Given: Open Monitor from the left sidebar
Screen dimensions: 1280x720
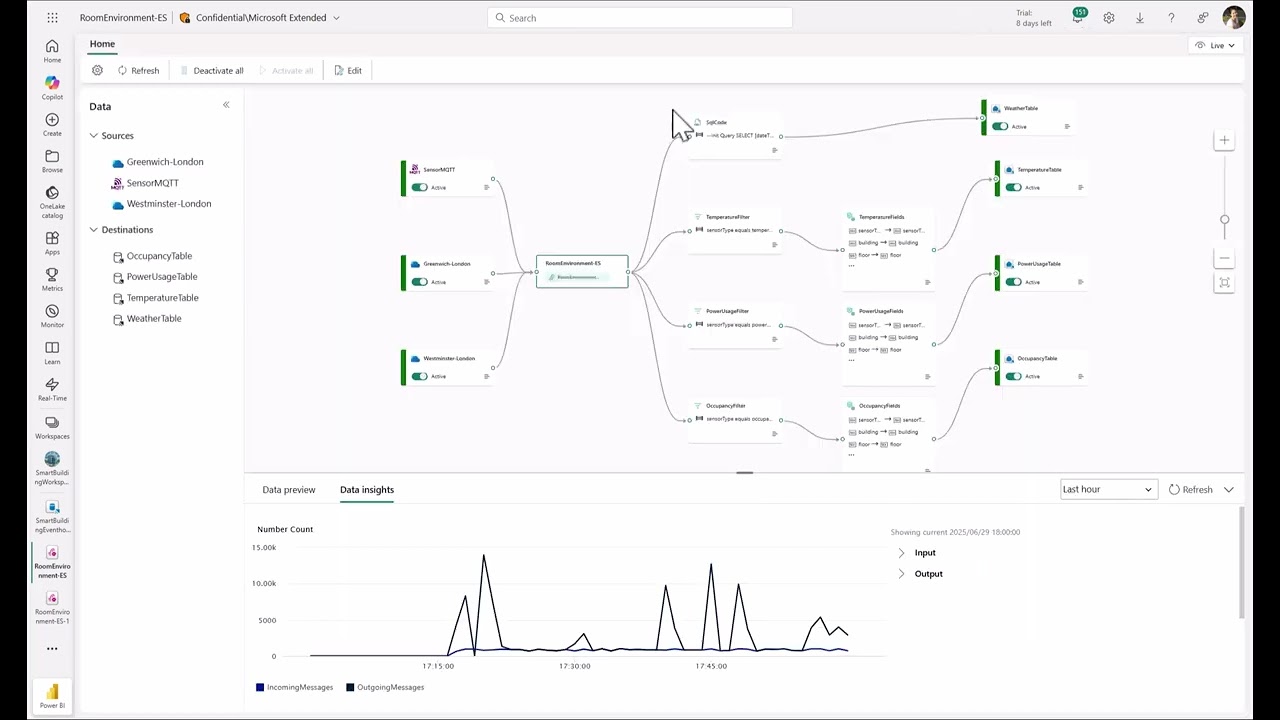Looking at the screenshot, I should point(52,316).
